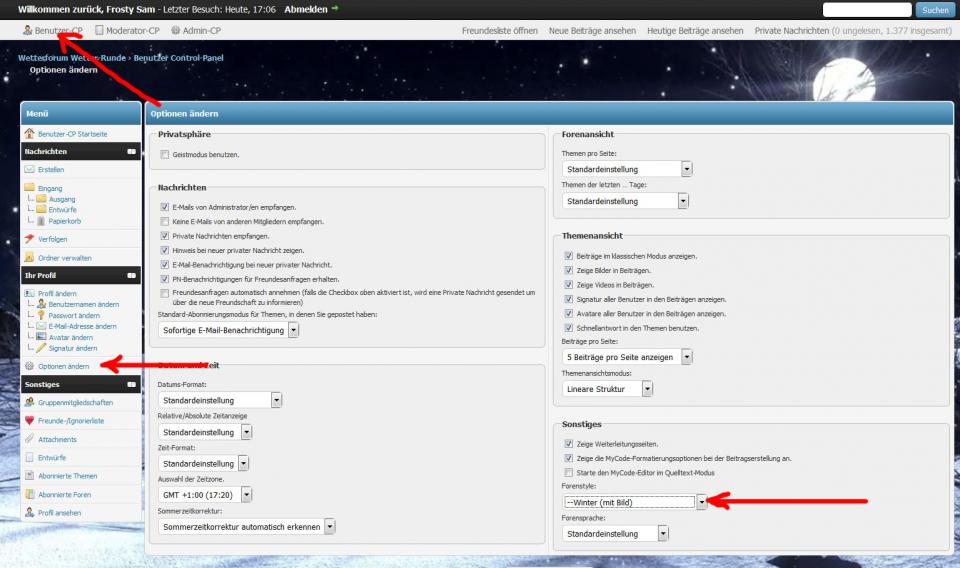Click the Gruppenmitgliedschaften group icon

[29, 403]
